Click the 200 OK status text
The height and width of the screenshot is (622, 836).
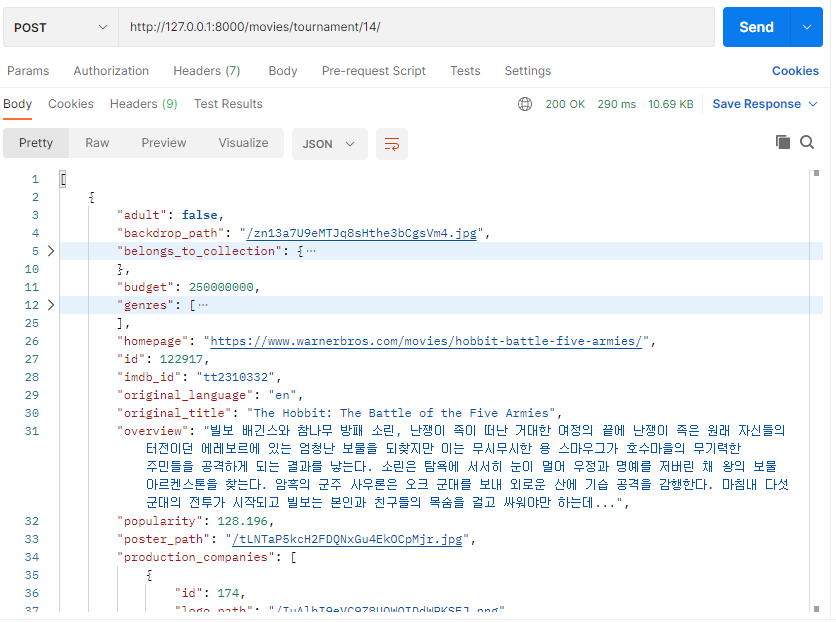pyautogui.click(x=565, y=104)
